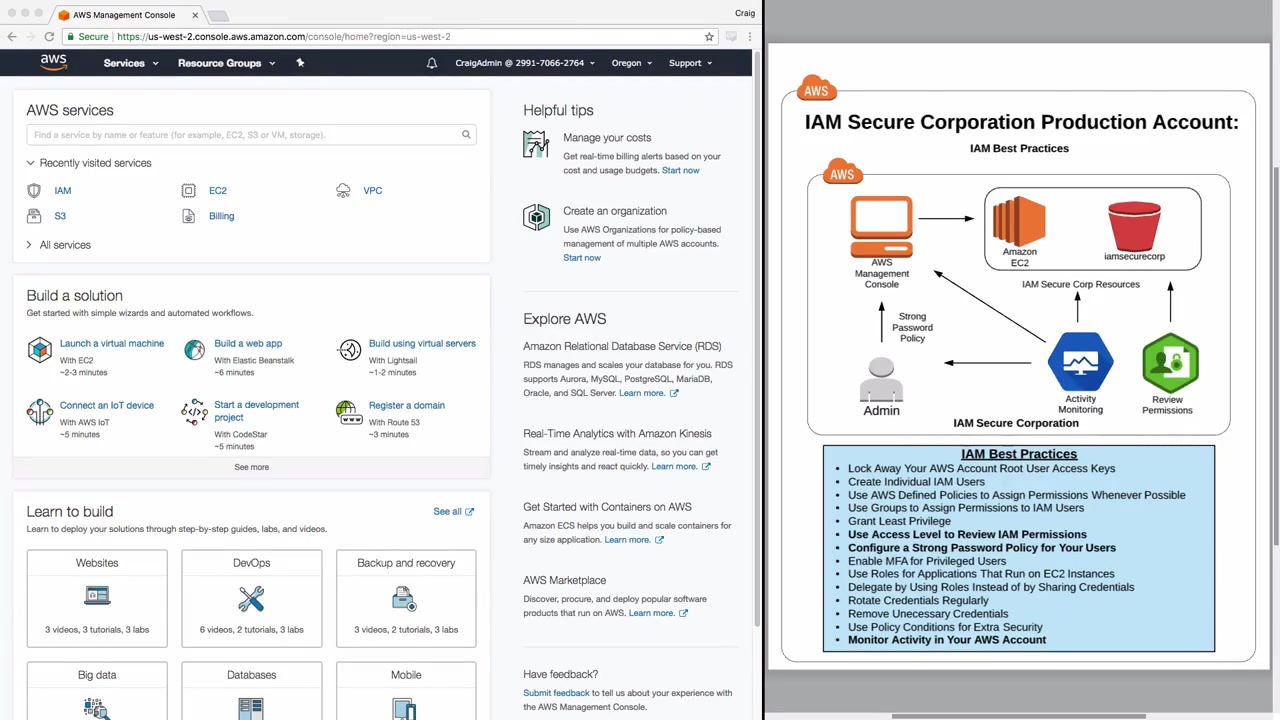Reload the page with the browser refresh icon
1280x720 pixels.
(x=49, y=37)
